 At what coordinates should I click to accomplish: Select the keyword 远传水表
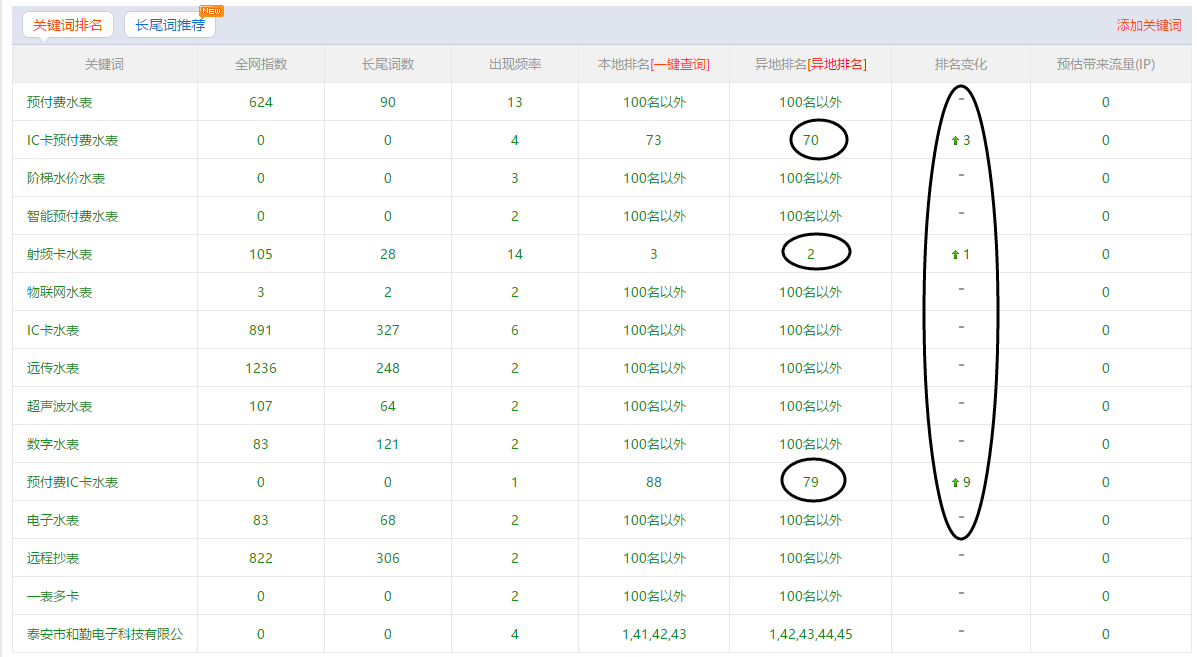[53, 368]
